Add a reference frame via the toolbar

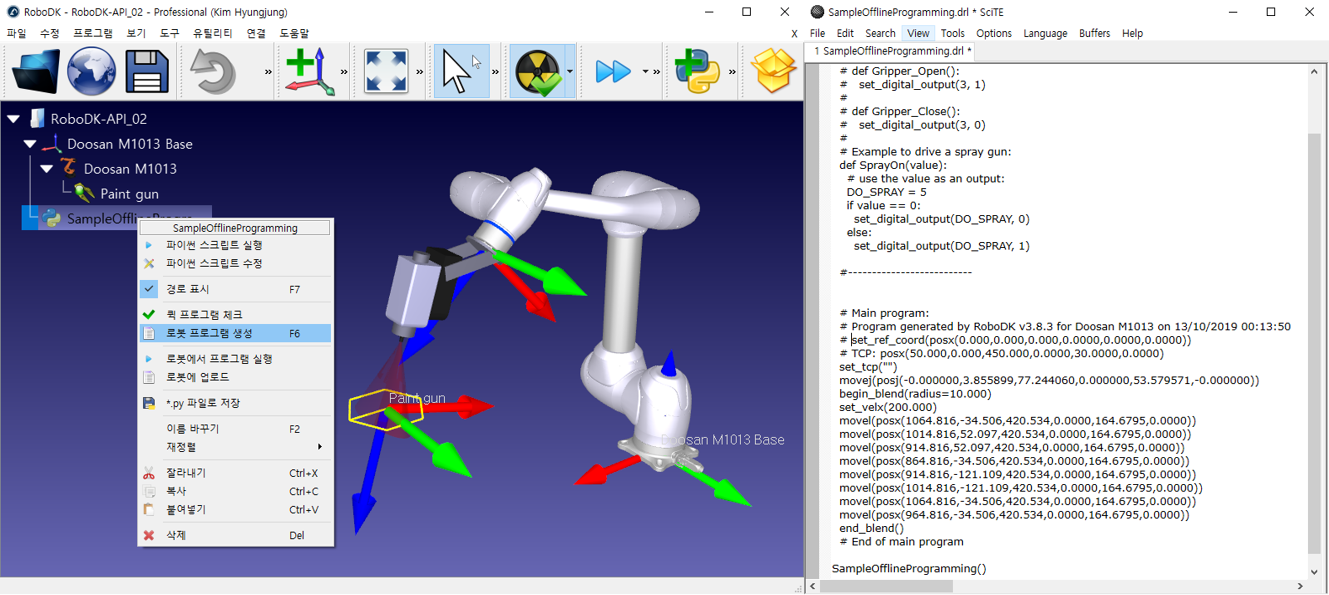(310, 71)
